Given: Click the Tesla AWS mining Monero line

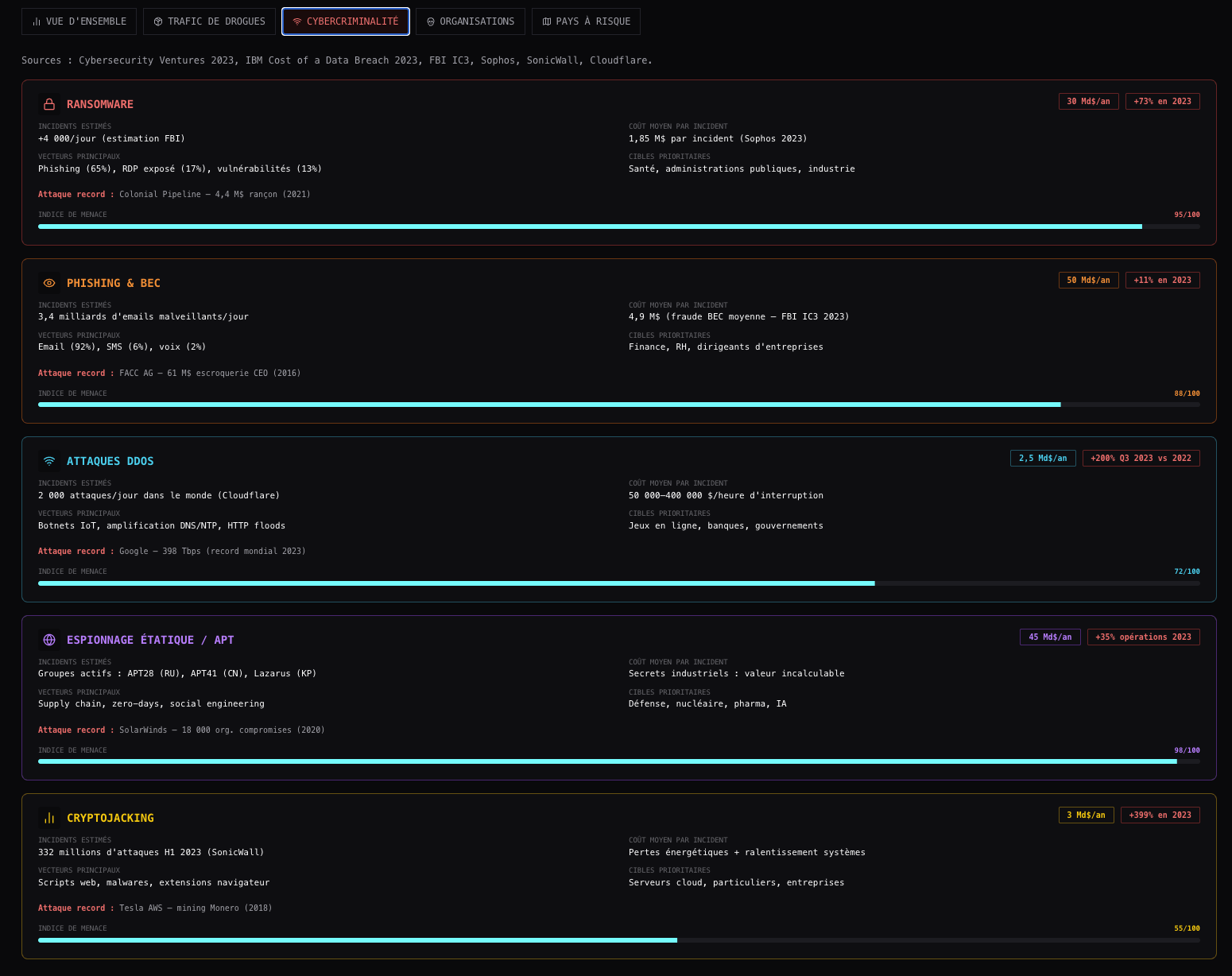Looking at the screenshot, I should [x=155, y=908].
